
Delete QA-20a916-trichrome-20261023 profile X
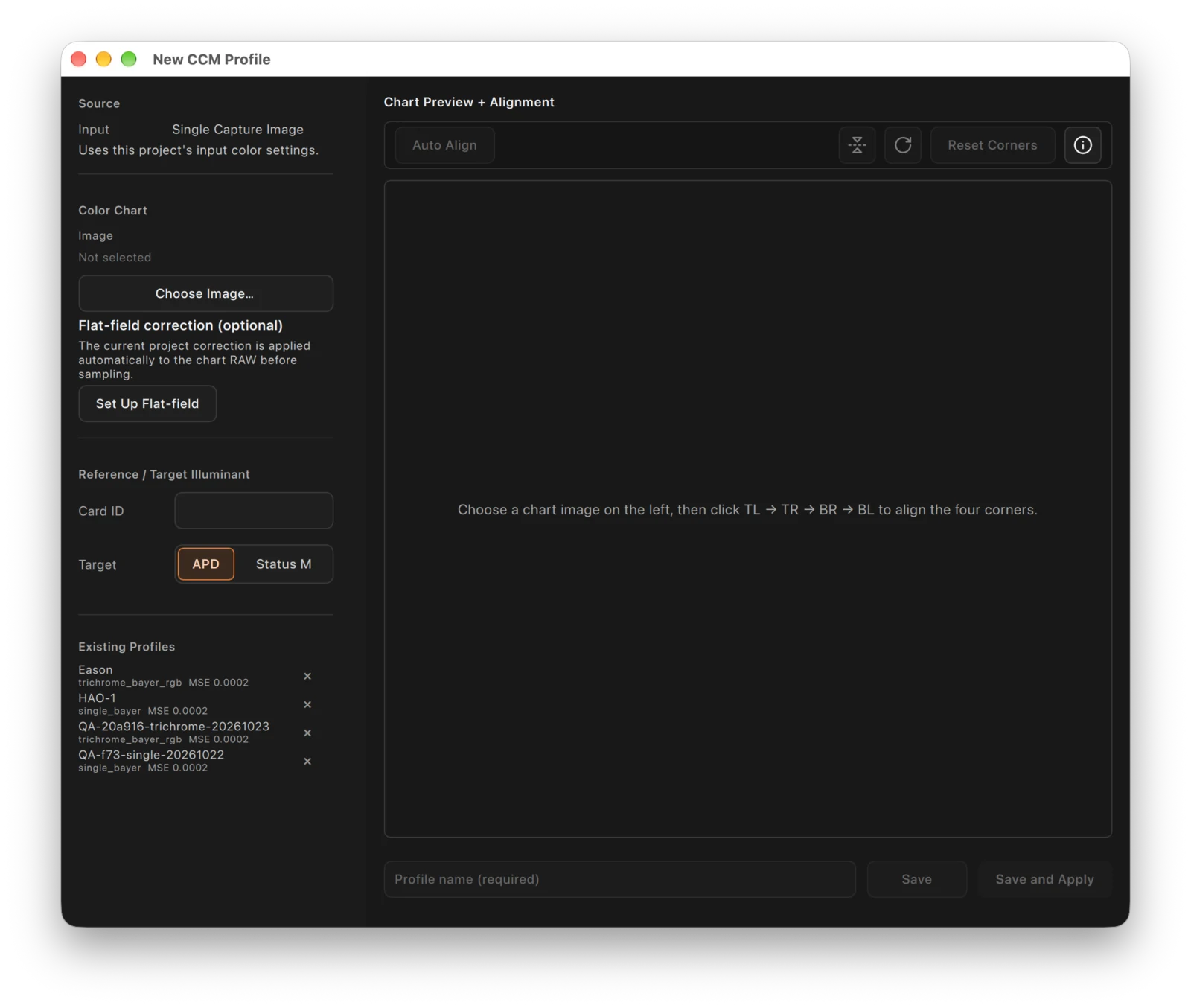tap(307, 733)
